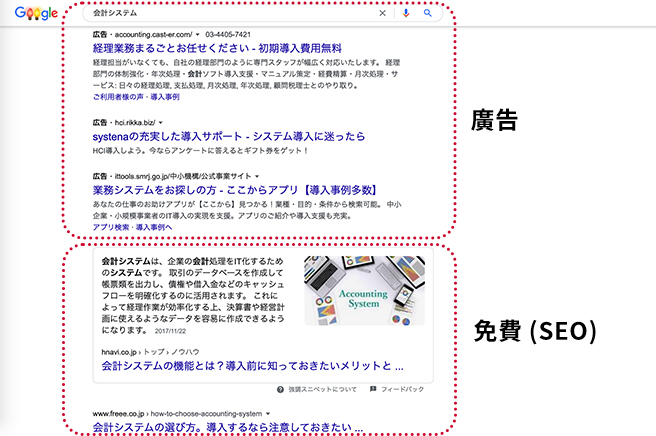The height and width of the screenshot is (436, 656).
Task: Click the フィードバック flag icon
Action: coord(373,389)
